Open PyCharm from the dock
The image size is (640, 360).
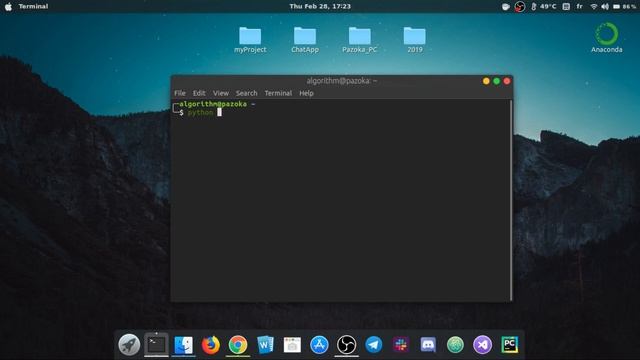click(509, 345)
